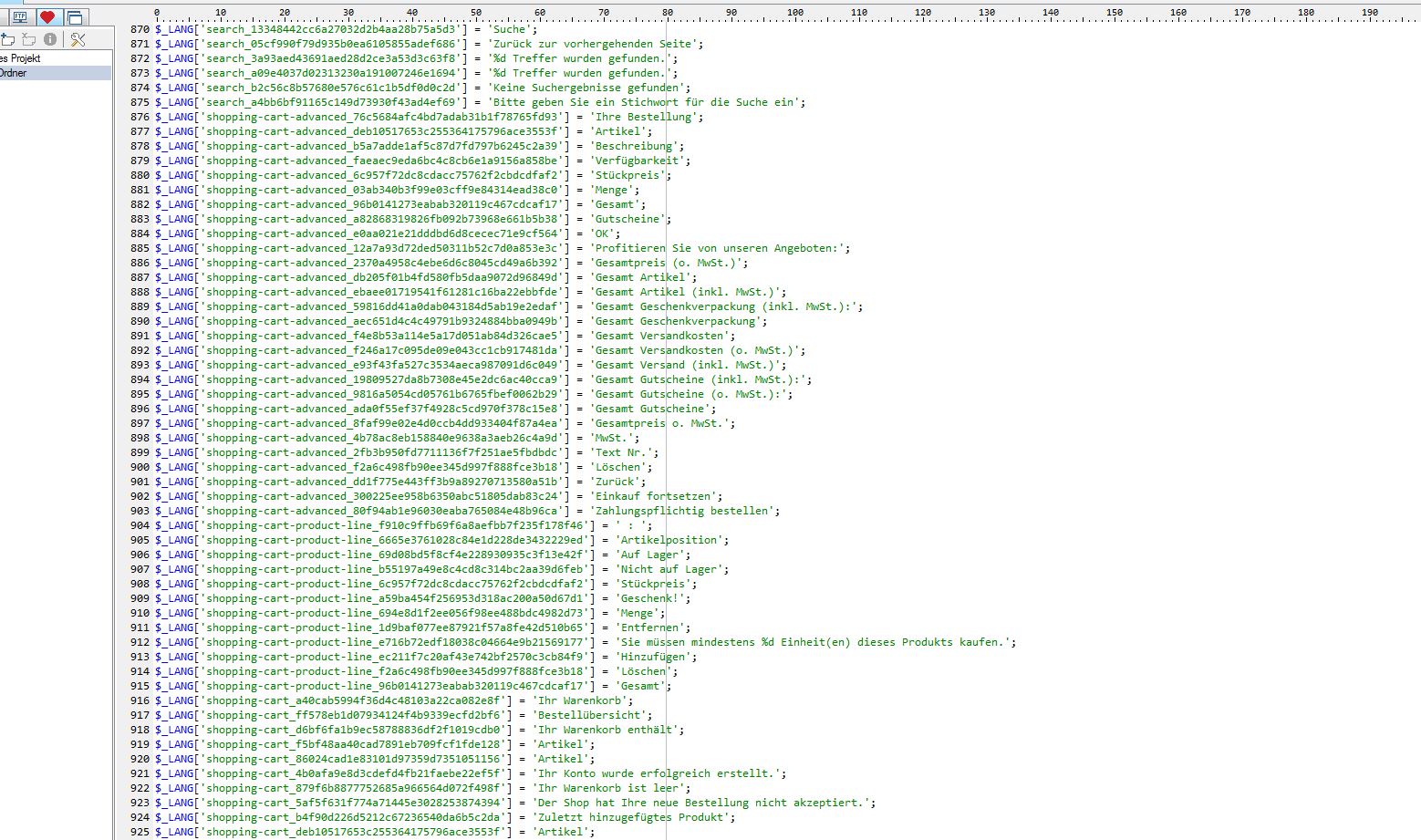The width and height of the screenshot is (1421, 840).
Task: Click 'Gesamtpreis (o. MwSt.)' string
Action: click(x=666, y=263)
